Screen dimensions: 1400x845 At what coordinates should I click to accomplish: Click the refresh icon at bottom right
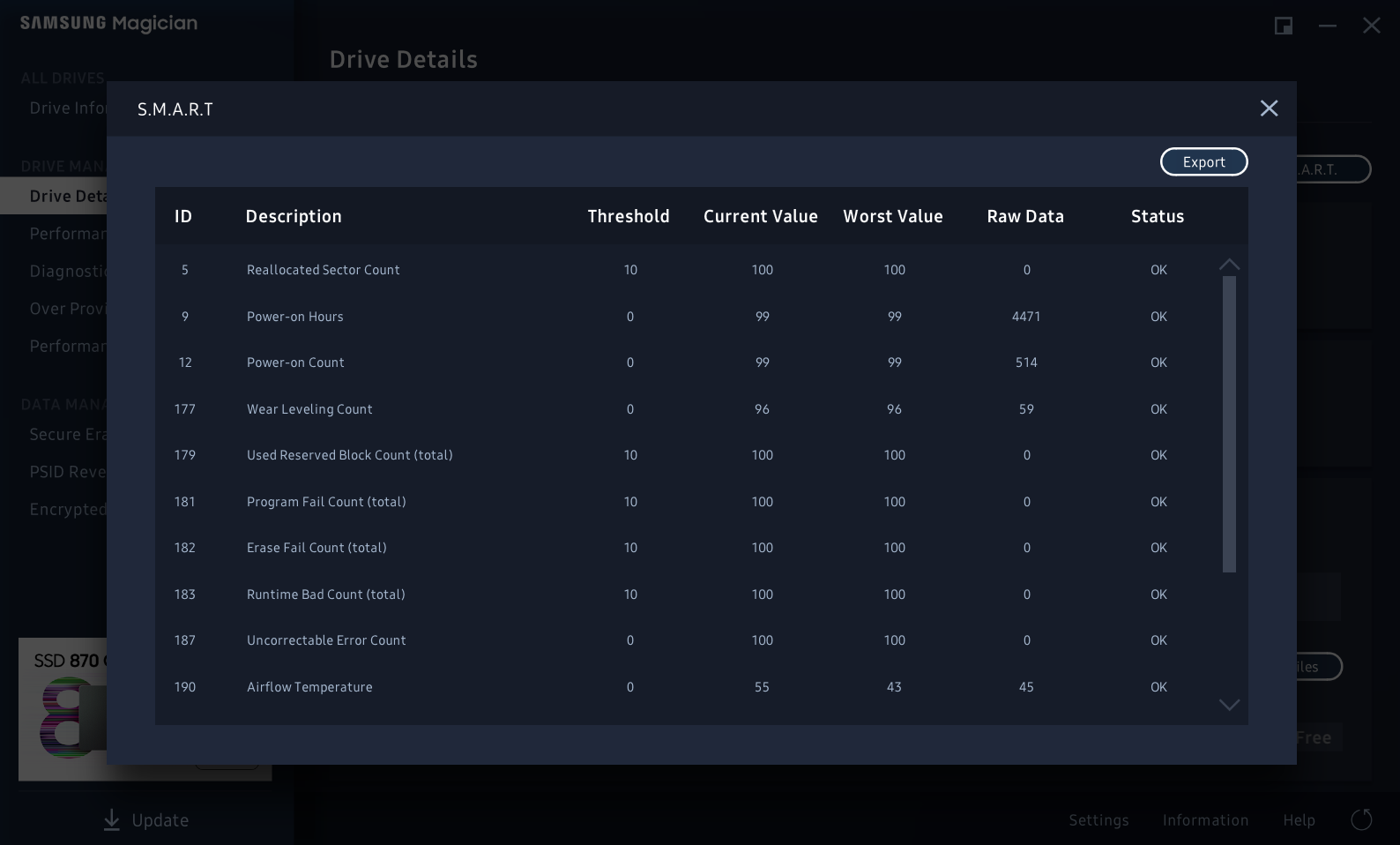[1361, 819]
